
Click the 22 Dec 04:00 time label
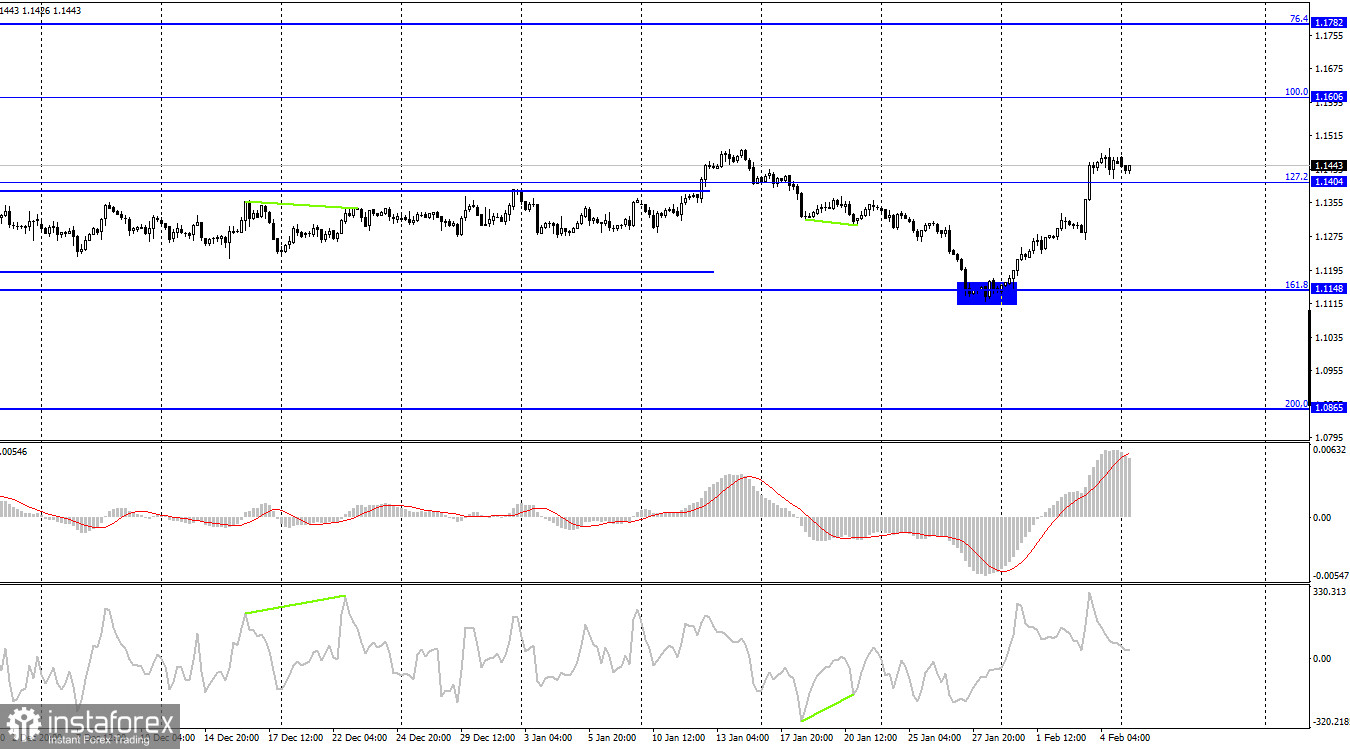pyautogui.click(x=358, y=738)
